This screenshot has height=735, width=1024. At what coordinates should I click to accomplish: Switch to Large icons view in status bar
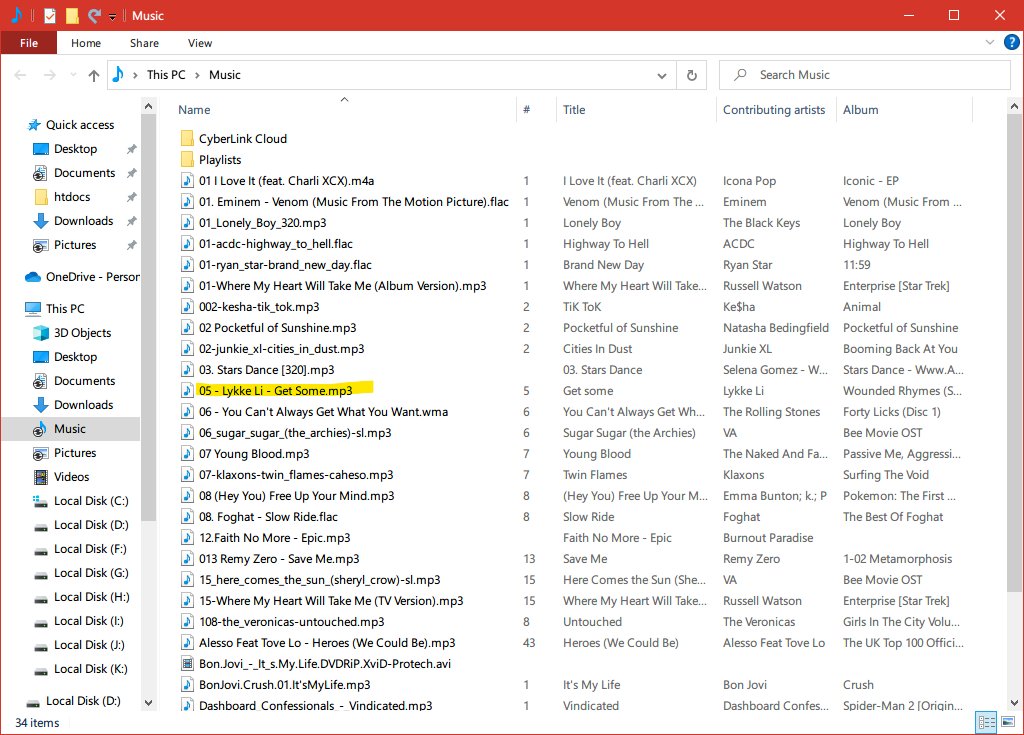click(1008, 723)
